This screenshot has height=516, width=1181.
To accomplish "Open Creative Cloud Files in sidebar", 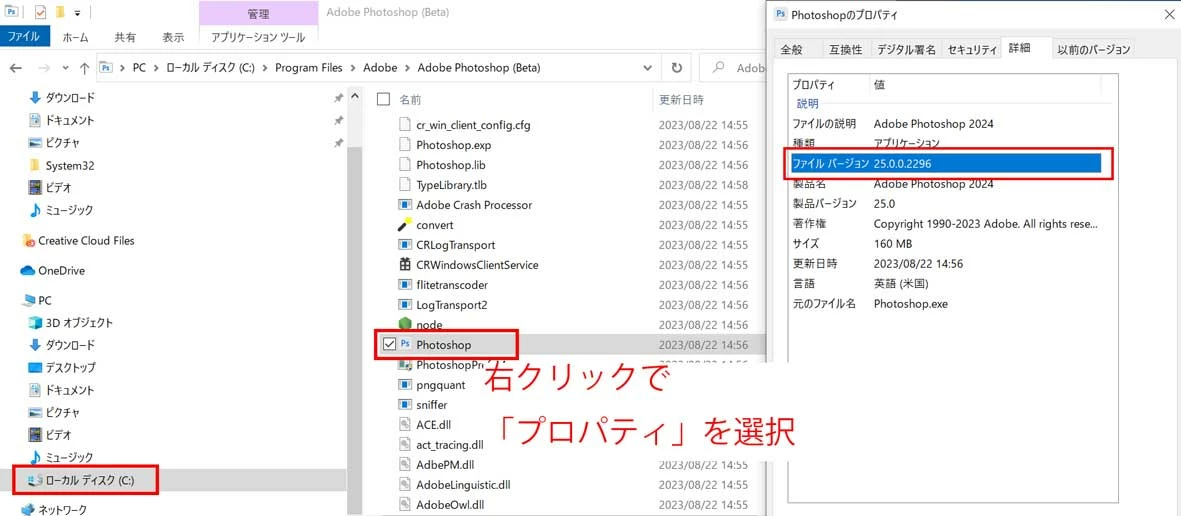I will click(86, 241).
